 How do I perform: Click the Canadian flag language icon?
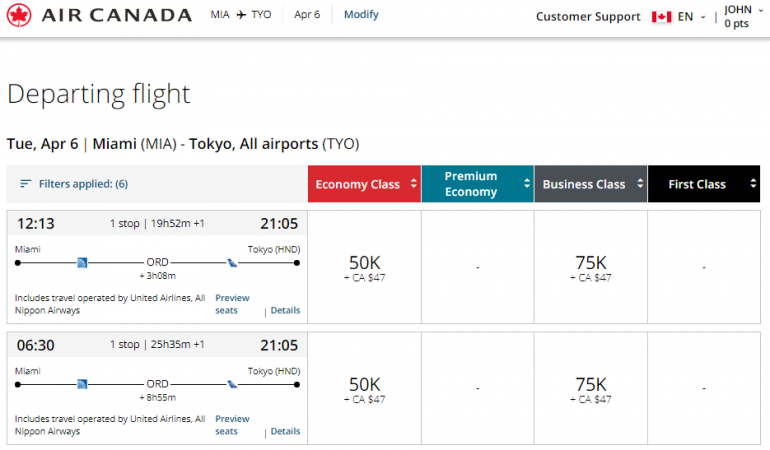point(661,17)
